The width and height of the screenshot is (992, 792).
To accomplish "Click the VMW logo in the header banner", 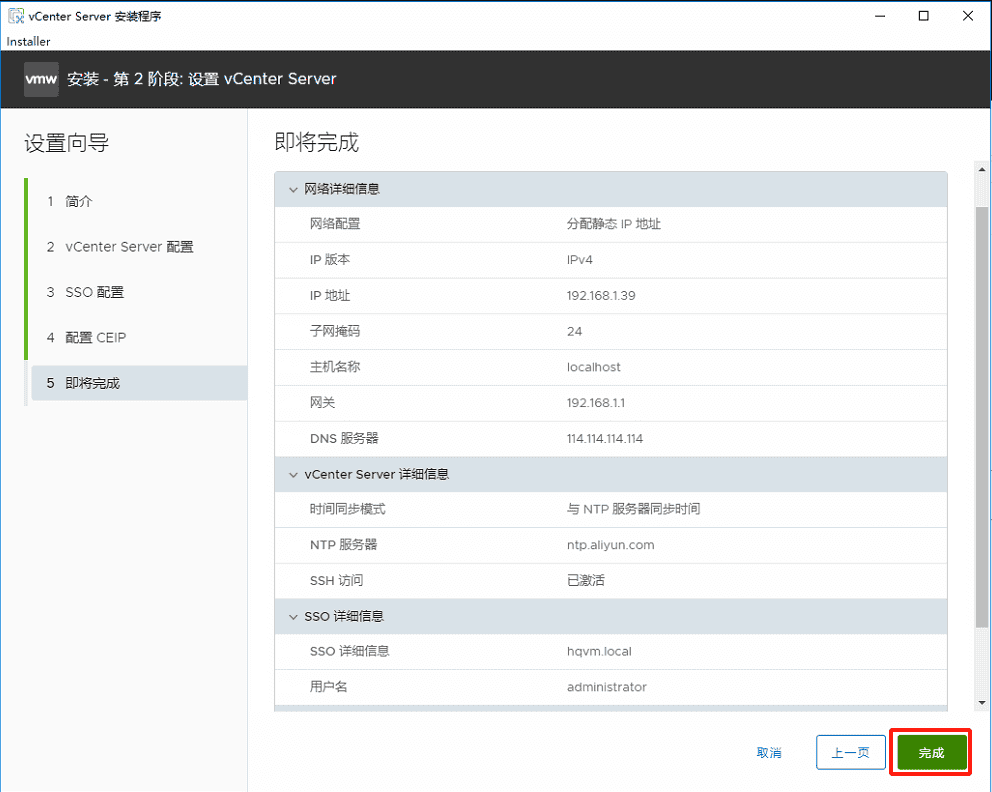I will coord(40,79).
